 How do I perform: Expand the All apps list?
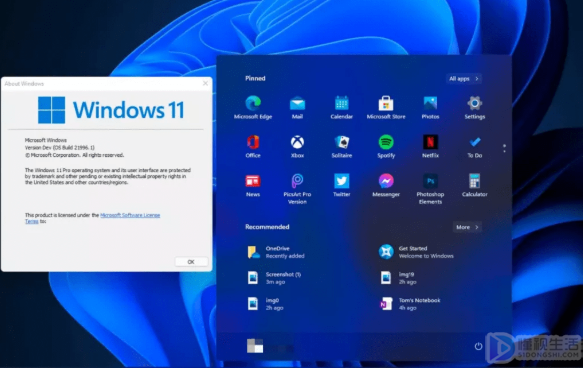[464, 78]
